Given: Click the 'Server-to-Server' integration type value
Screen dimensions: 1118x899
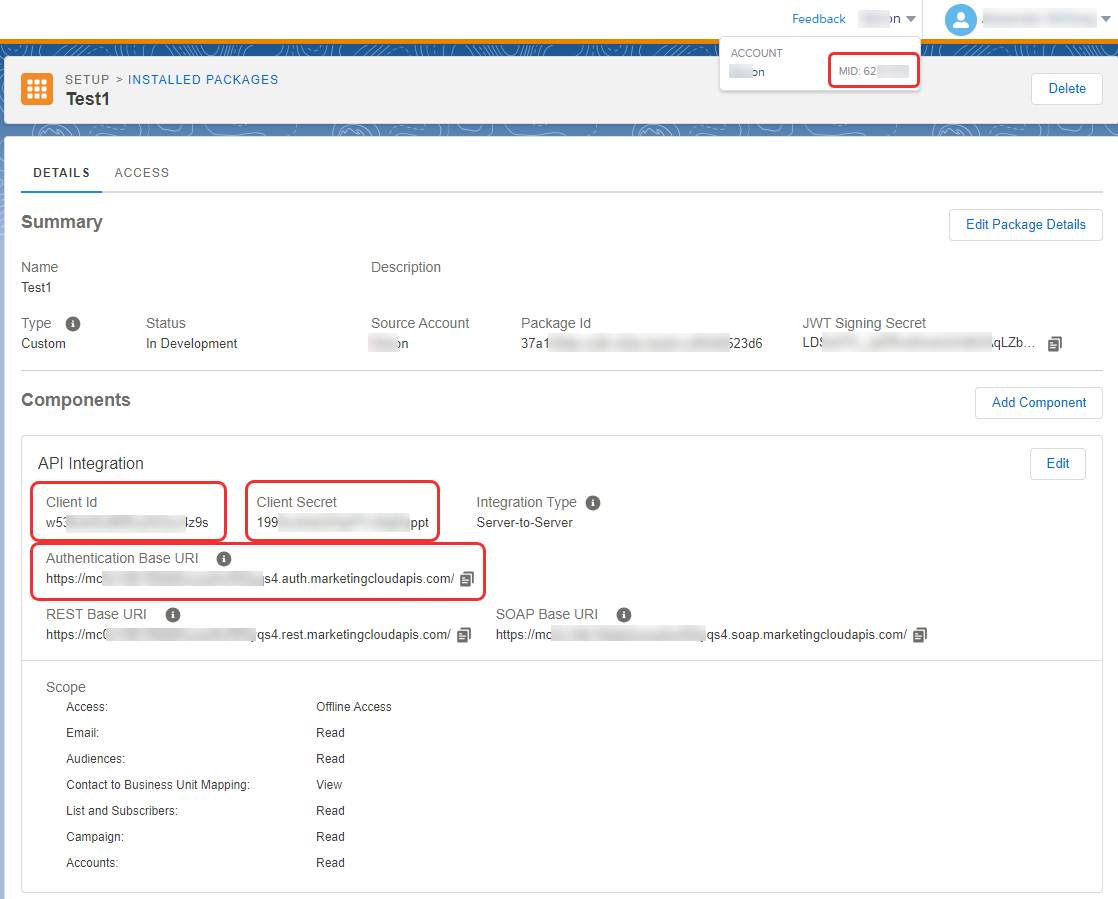Looking at the screenshot, I should pos(524,523).
